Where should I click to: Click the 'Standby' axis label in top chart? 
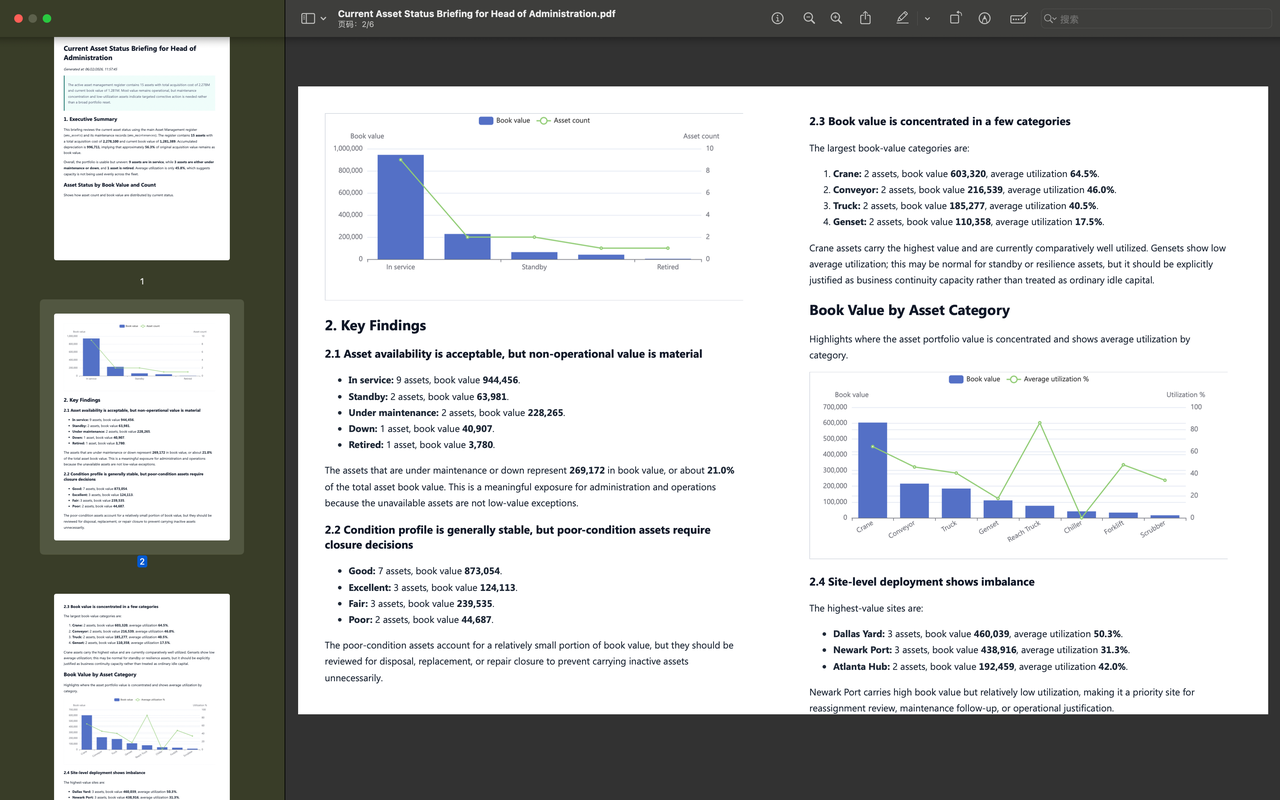pos(534,267)
